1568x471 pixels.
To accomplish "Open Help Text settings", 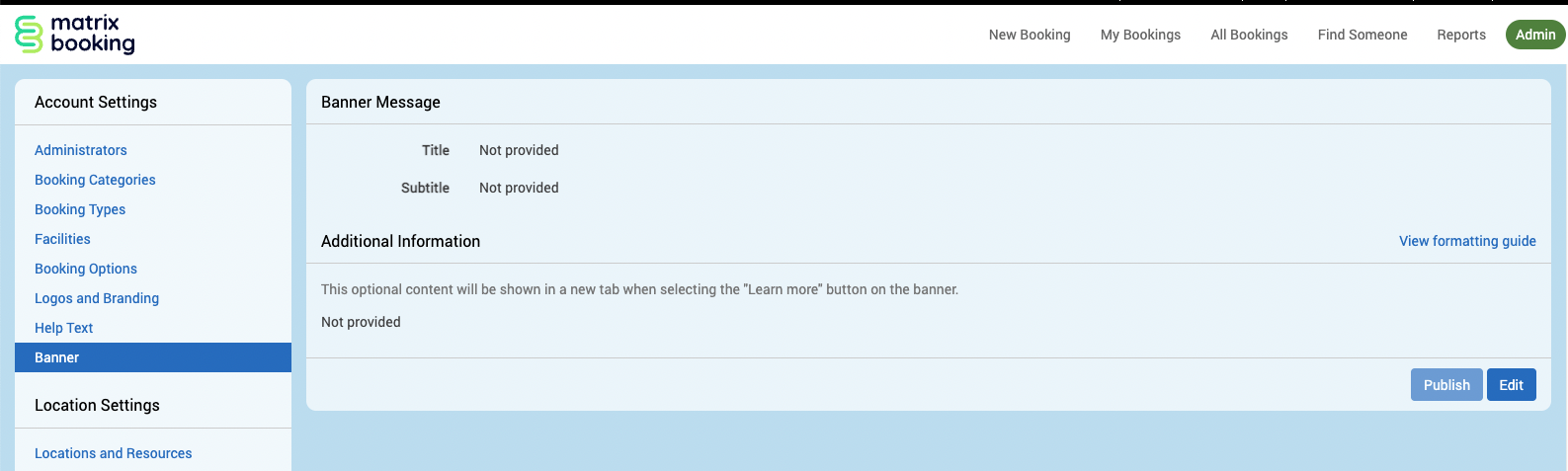I will [64, 328].
